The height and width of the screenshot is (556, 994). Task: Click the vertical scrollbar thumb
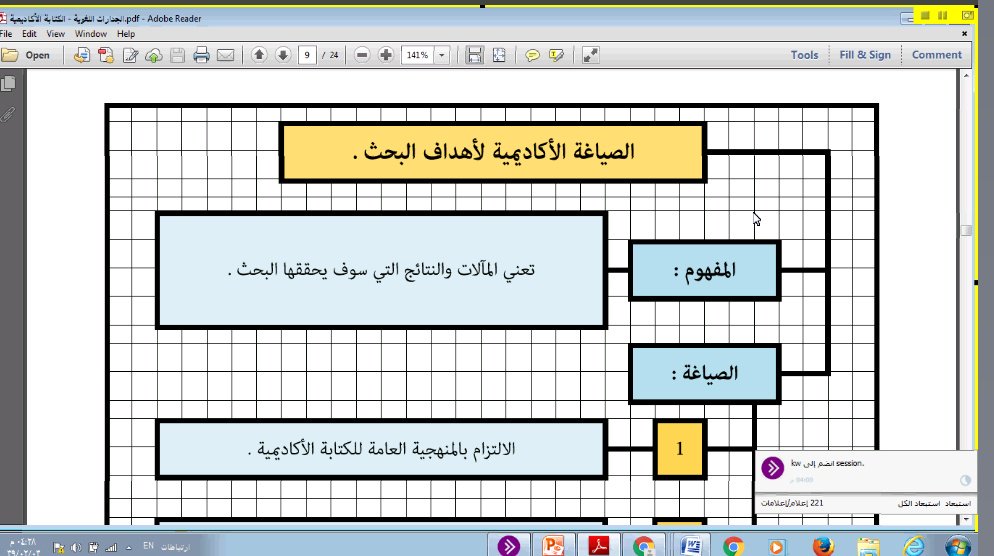pyautogui.click(x=966, y=230)
